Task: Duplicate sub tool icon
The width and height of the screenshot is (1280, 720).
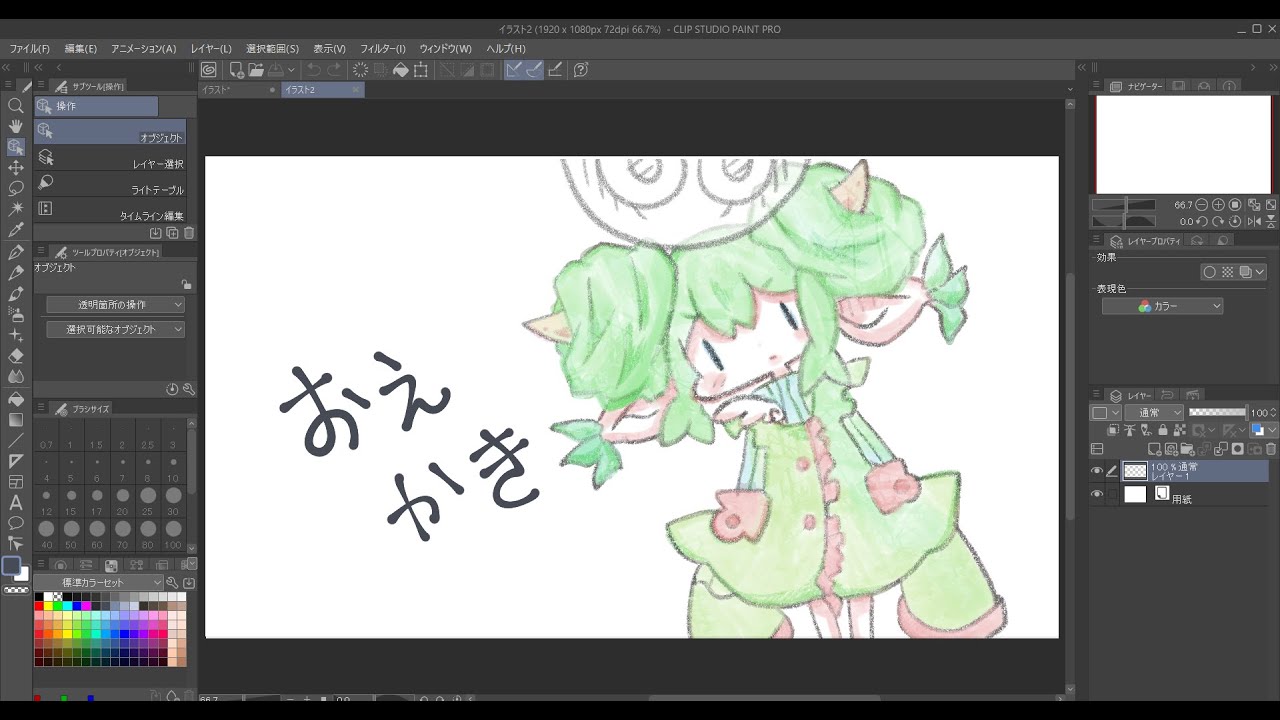Action: (172, 233)
